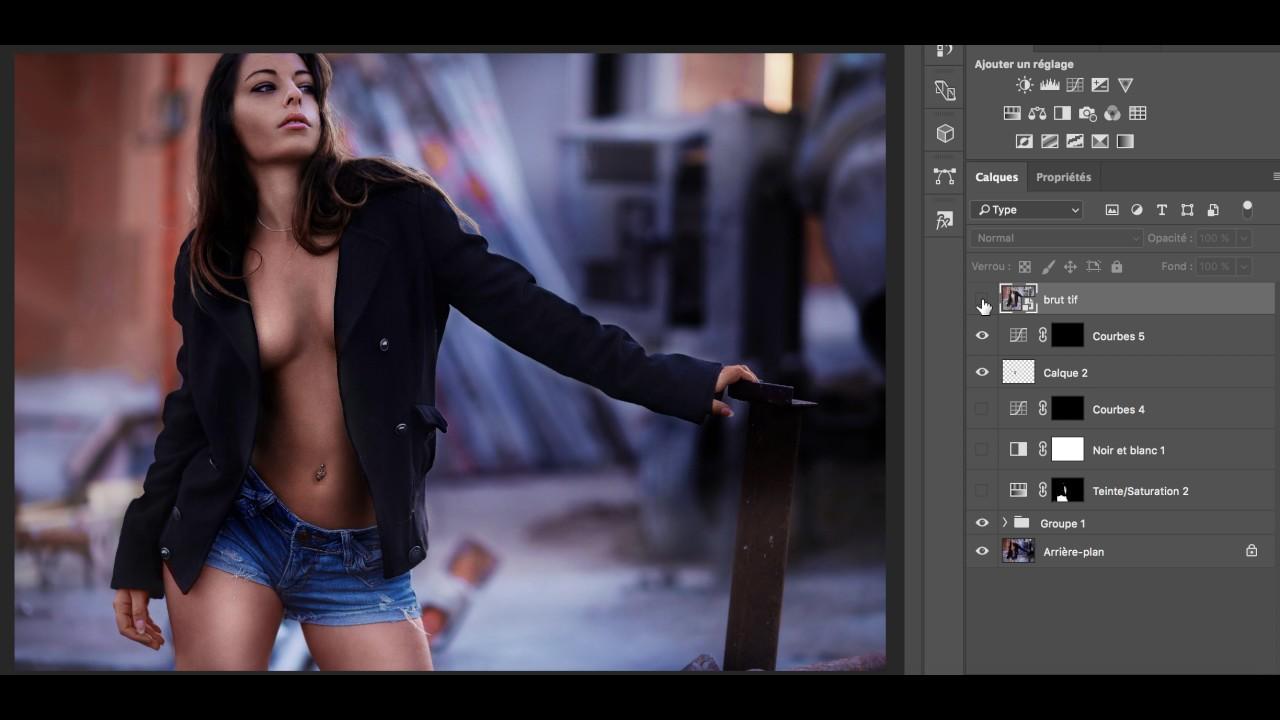Open the 3D panel cube icon
This screenshot has width=1280, height=720.
945,134
